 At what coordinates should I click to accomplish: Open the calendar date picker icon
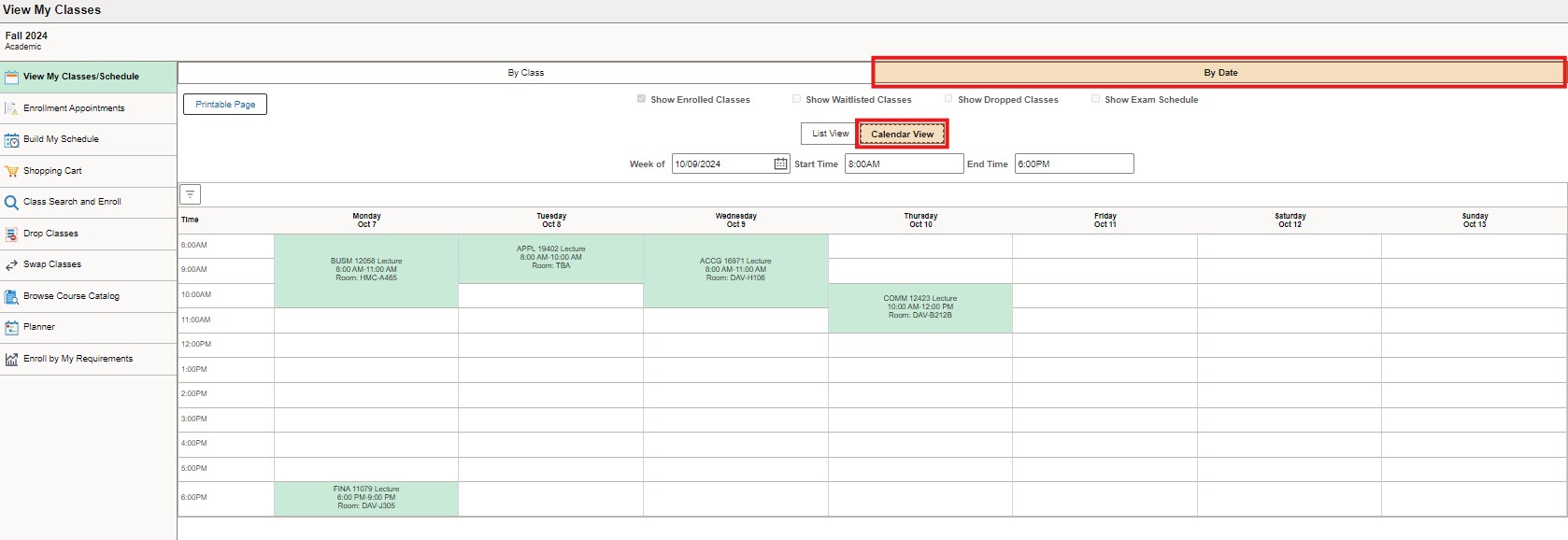(x=780, y=163)
